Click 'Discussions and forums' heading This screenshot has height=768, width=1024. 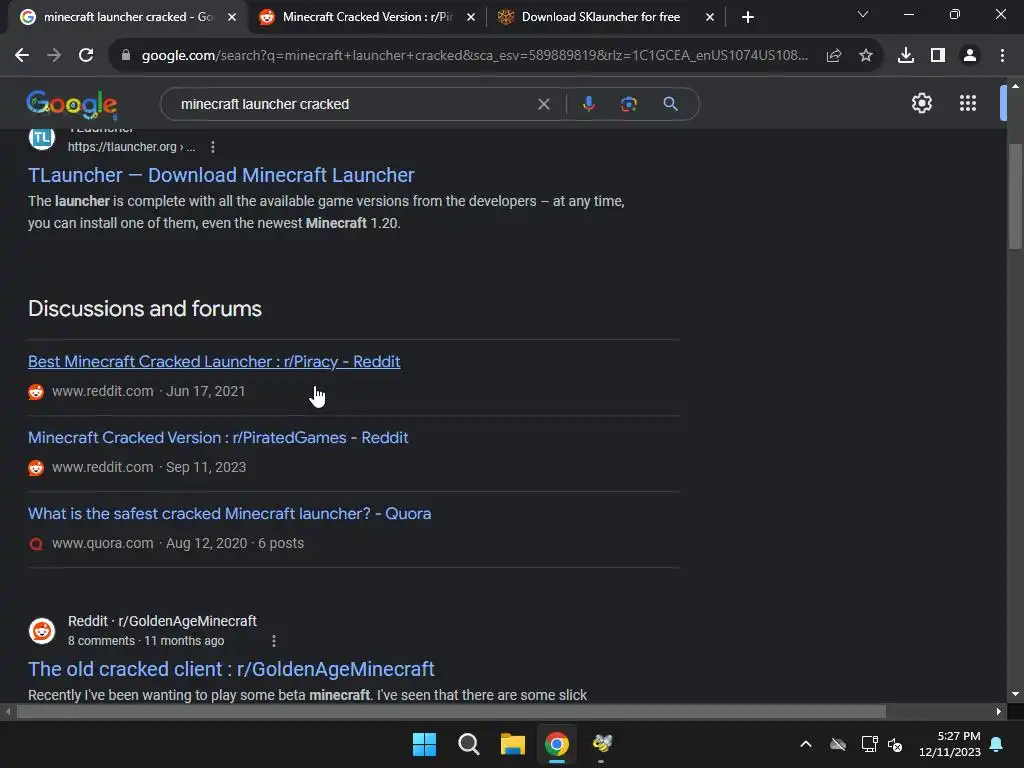[145, 308]
